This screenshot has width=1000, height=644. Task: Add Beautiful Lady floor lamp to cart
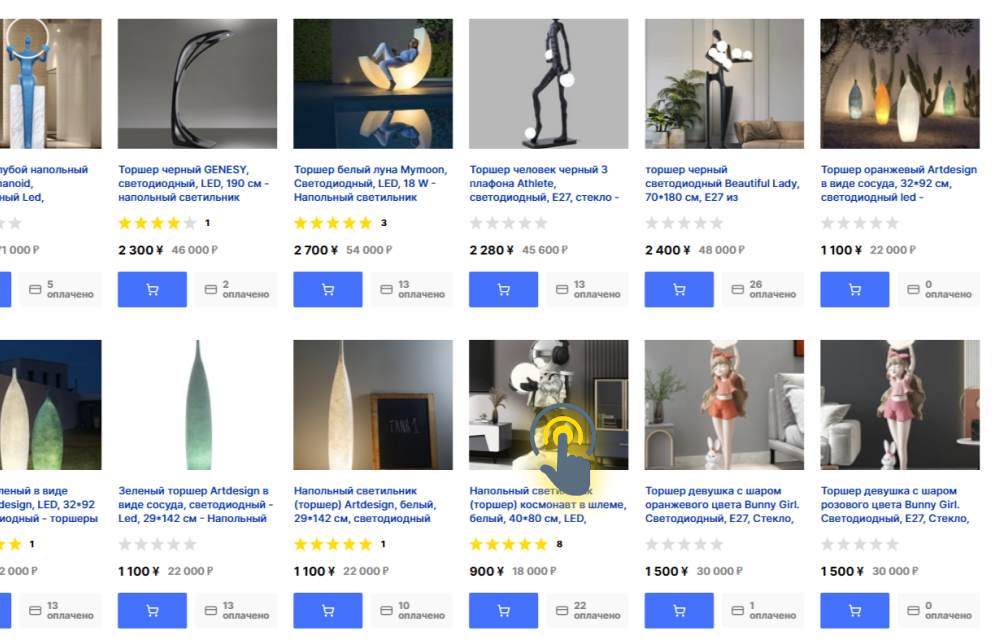[679, 290]
